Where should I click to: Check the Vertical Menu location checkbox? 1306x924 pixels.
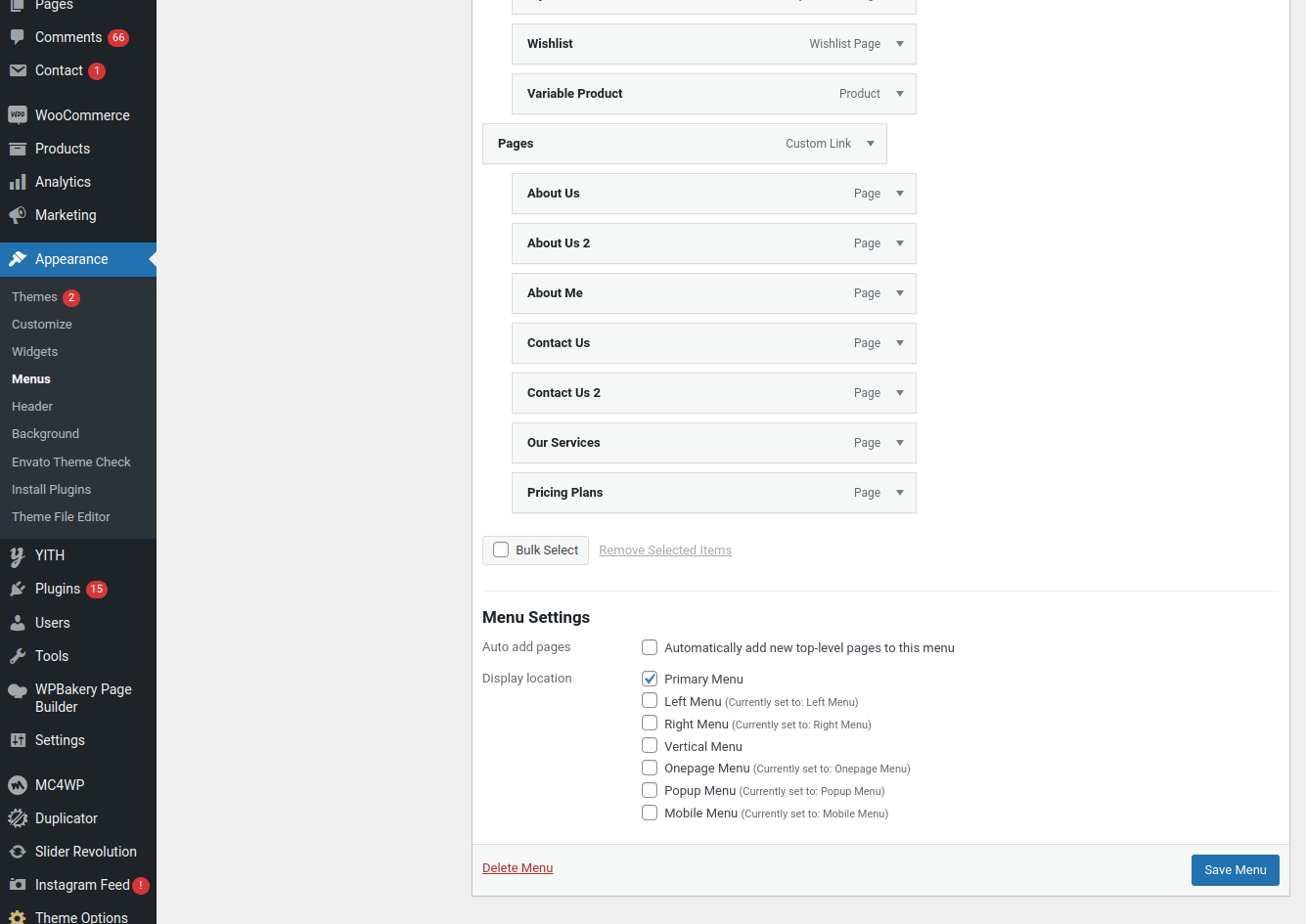tap(650, 745)
